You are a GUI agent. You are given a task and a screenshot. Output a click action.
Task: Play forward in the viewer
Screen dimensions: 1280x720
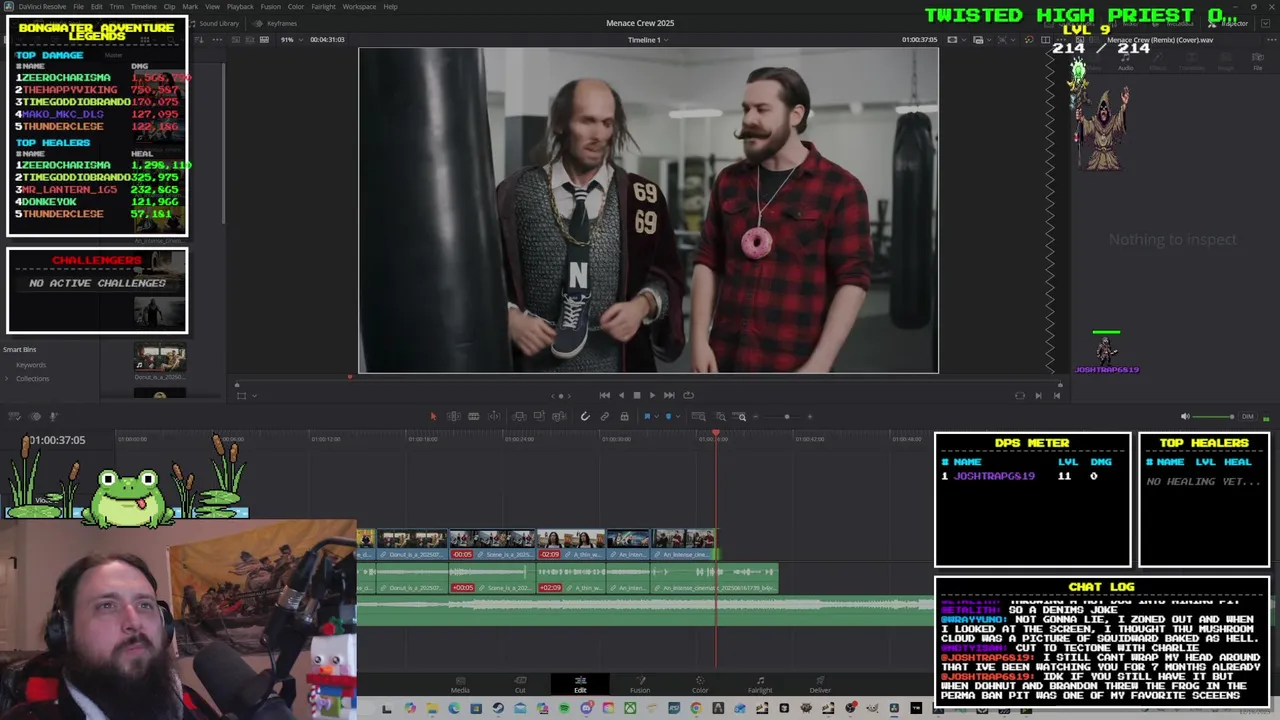[x=652, y=395]
